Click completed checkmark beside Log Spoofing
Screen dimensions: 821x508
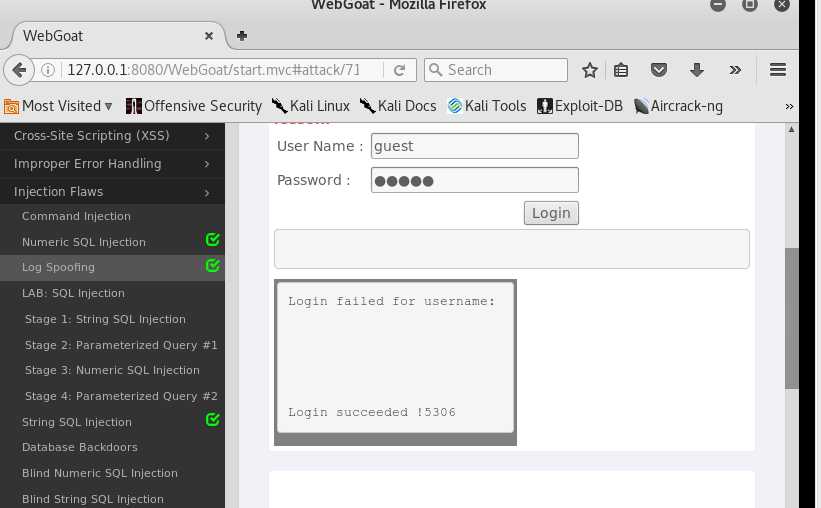tap(212, 266)
